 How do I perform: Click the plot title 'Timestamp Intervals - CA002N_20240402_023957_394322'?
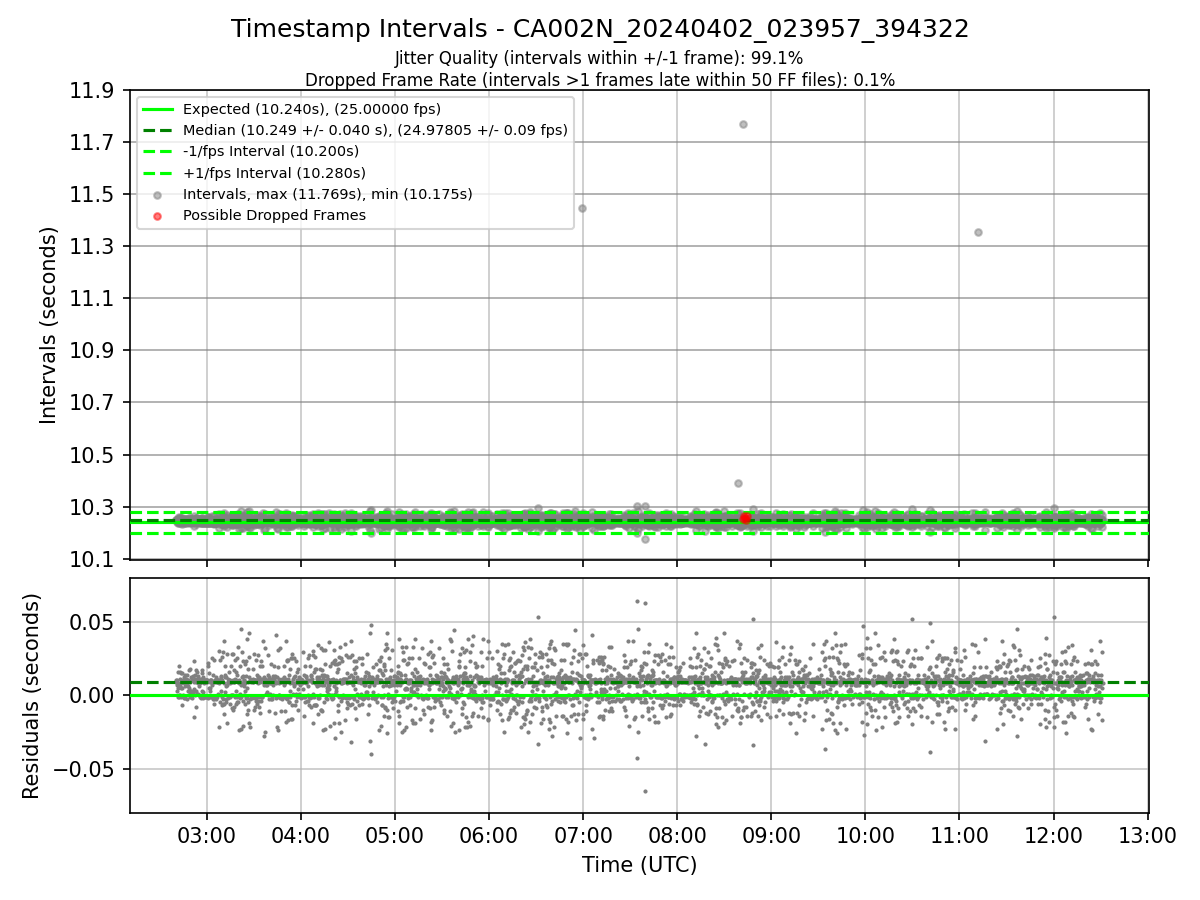[x=600, y=29]
